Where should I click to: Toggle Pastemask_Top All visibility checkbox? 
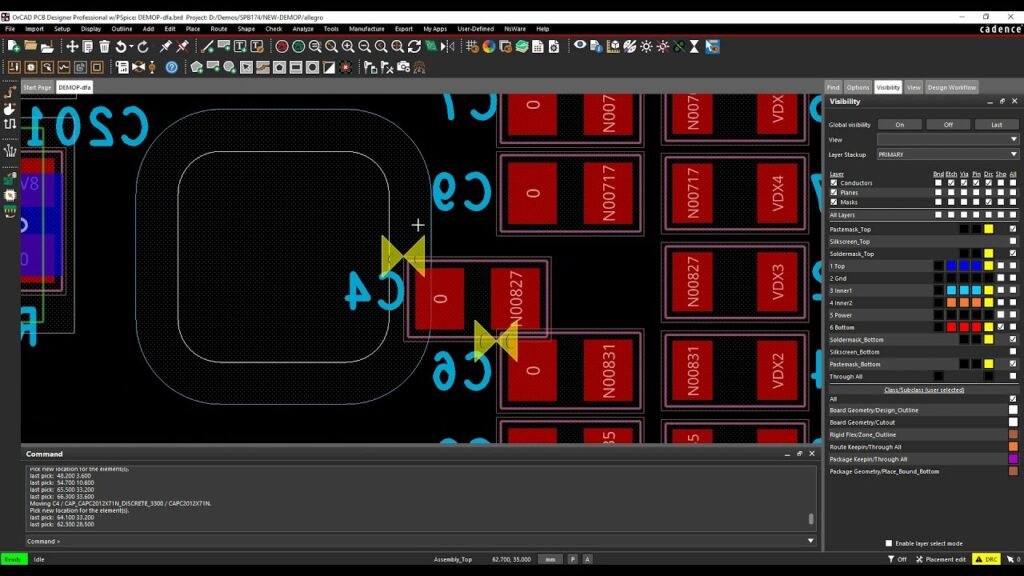pyautogui.click(x=1013, y=229)
